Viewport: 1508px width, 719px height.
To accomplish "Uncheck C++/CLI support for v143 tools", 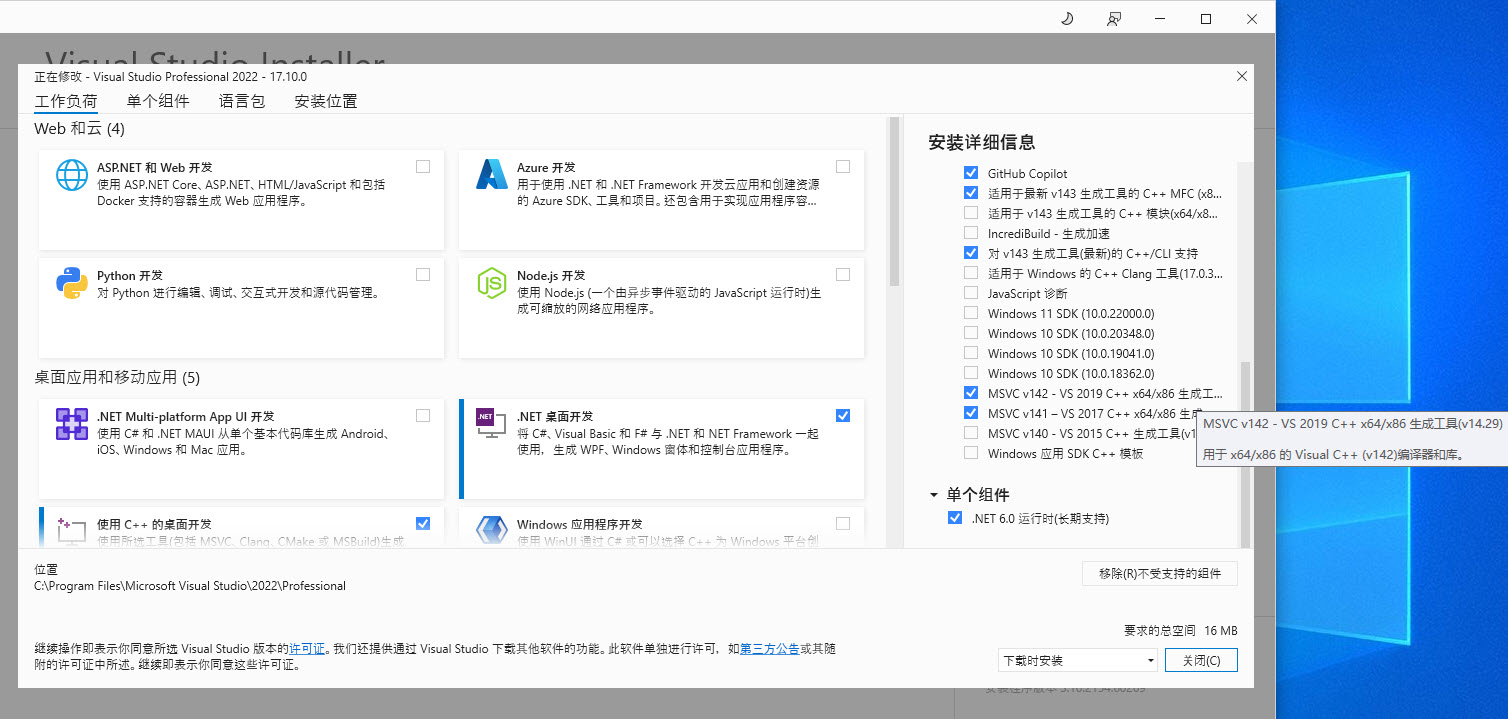I will pyautogui.click(x=971, y=253).
